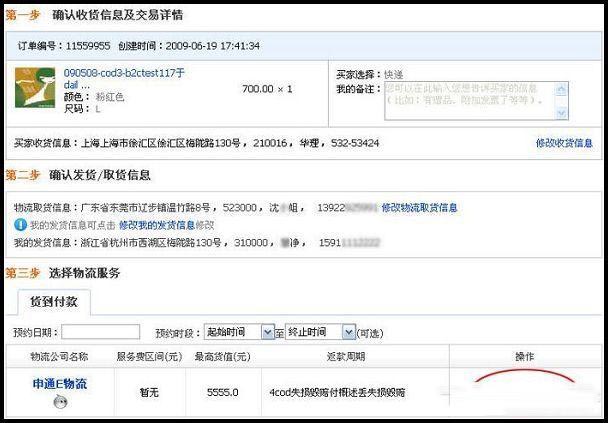Click price text 700.00 × 1
The image size is (608, 423).
pyautogui.click(x=267, y=89)
